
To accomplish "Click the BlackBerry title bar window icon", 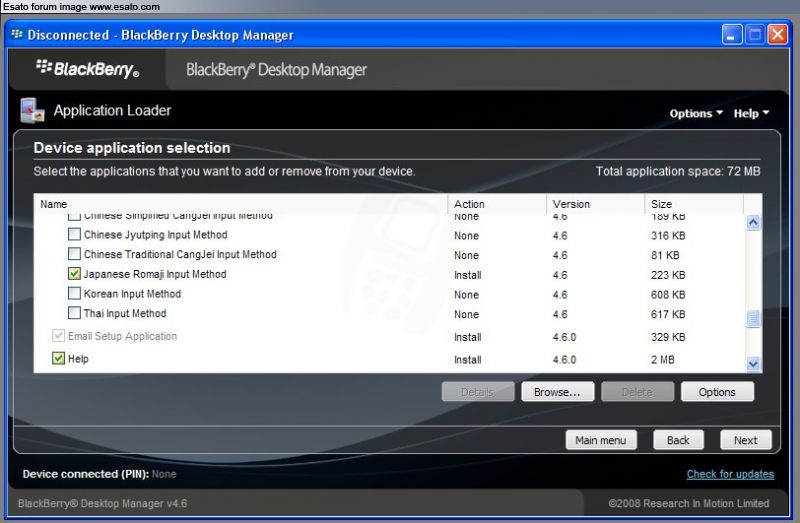I will [17, 35].
